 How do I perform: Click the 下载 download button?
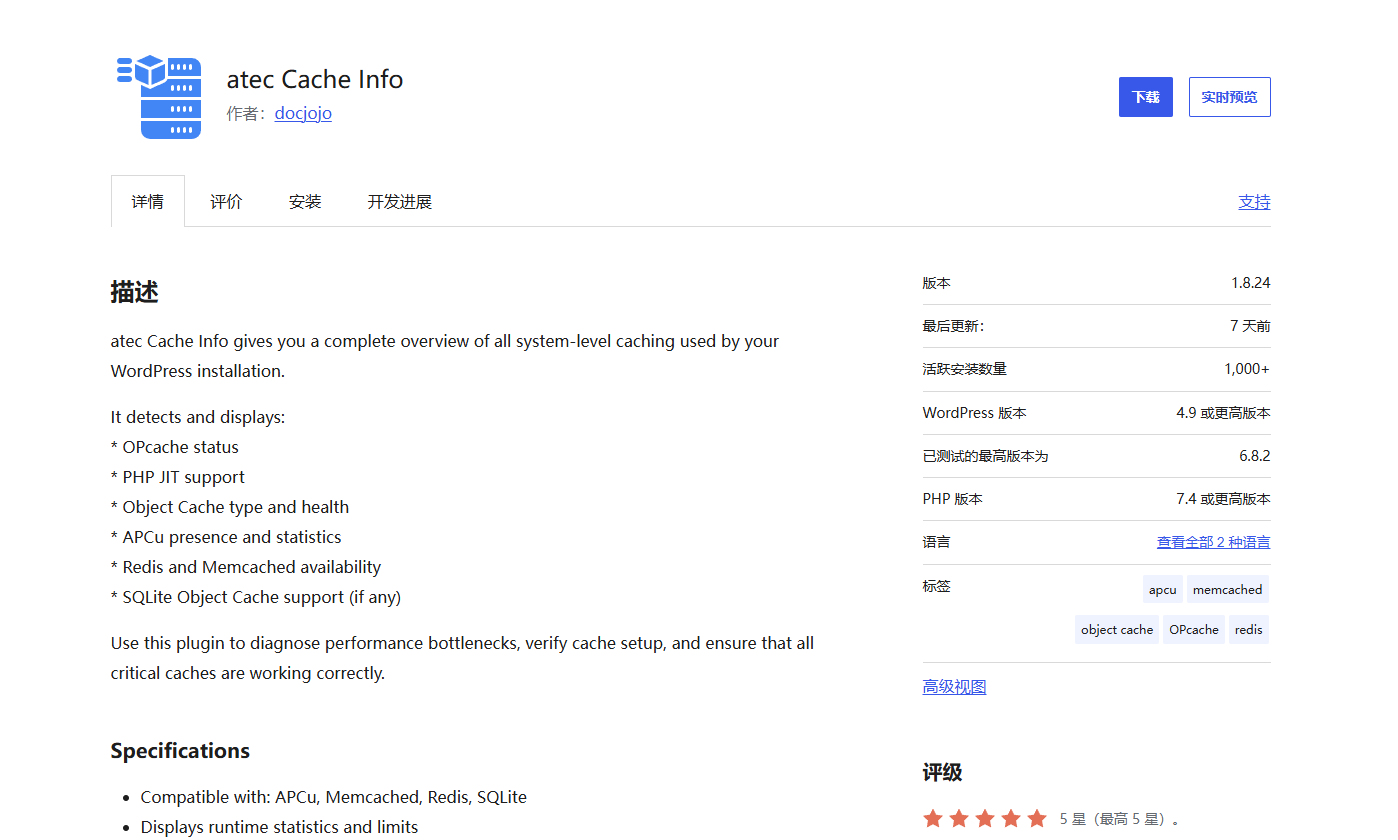coord(1146,97)
